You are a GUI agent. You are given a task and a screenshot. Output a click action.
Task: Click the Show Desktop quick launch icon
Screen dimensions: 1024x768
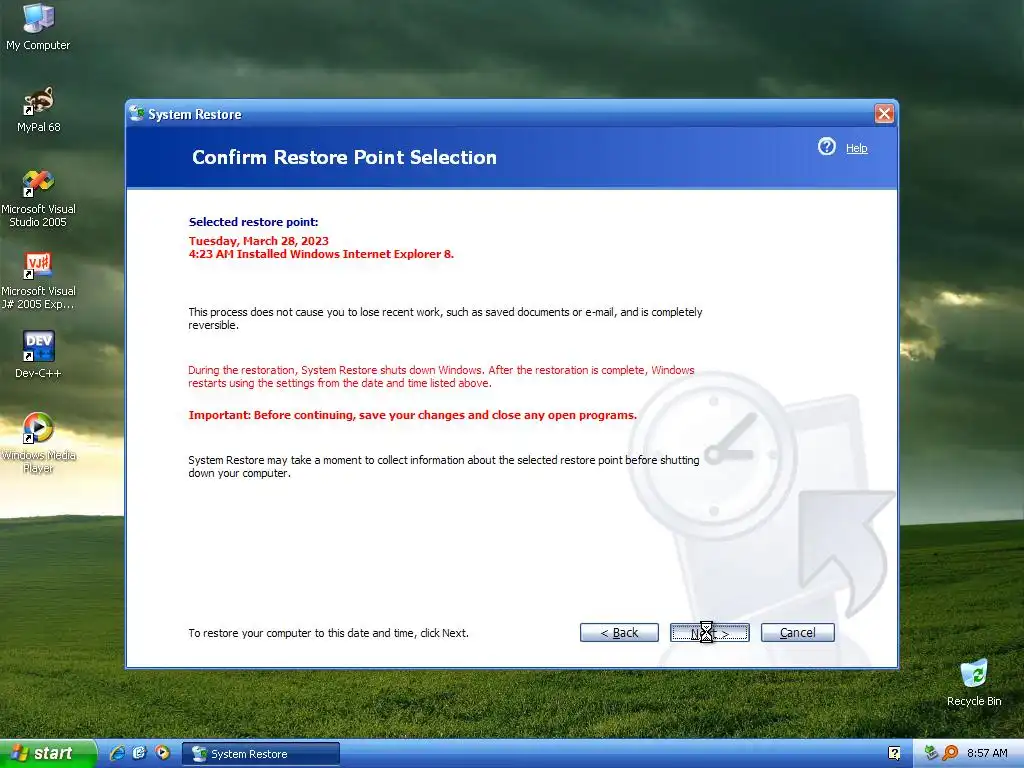(140, 753)
